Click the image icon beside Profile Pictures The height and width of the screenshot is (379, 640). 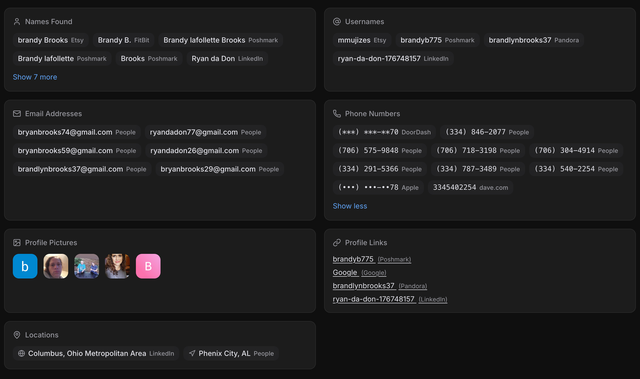pos(17,243)
